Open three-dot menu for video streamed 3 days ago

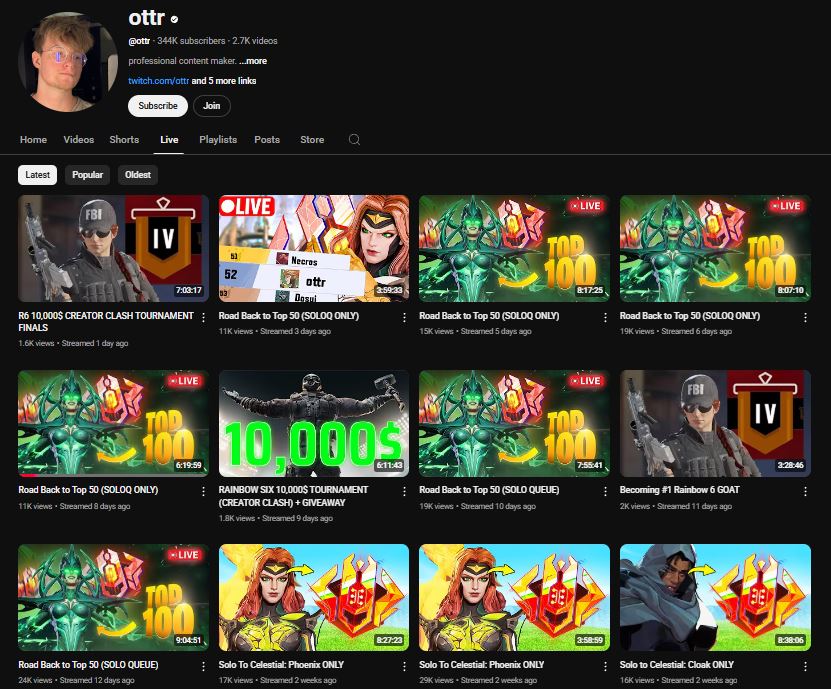click(404, 317)
